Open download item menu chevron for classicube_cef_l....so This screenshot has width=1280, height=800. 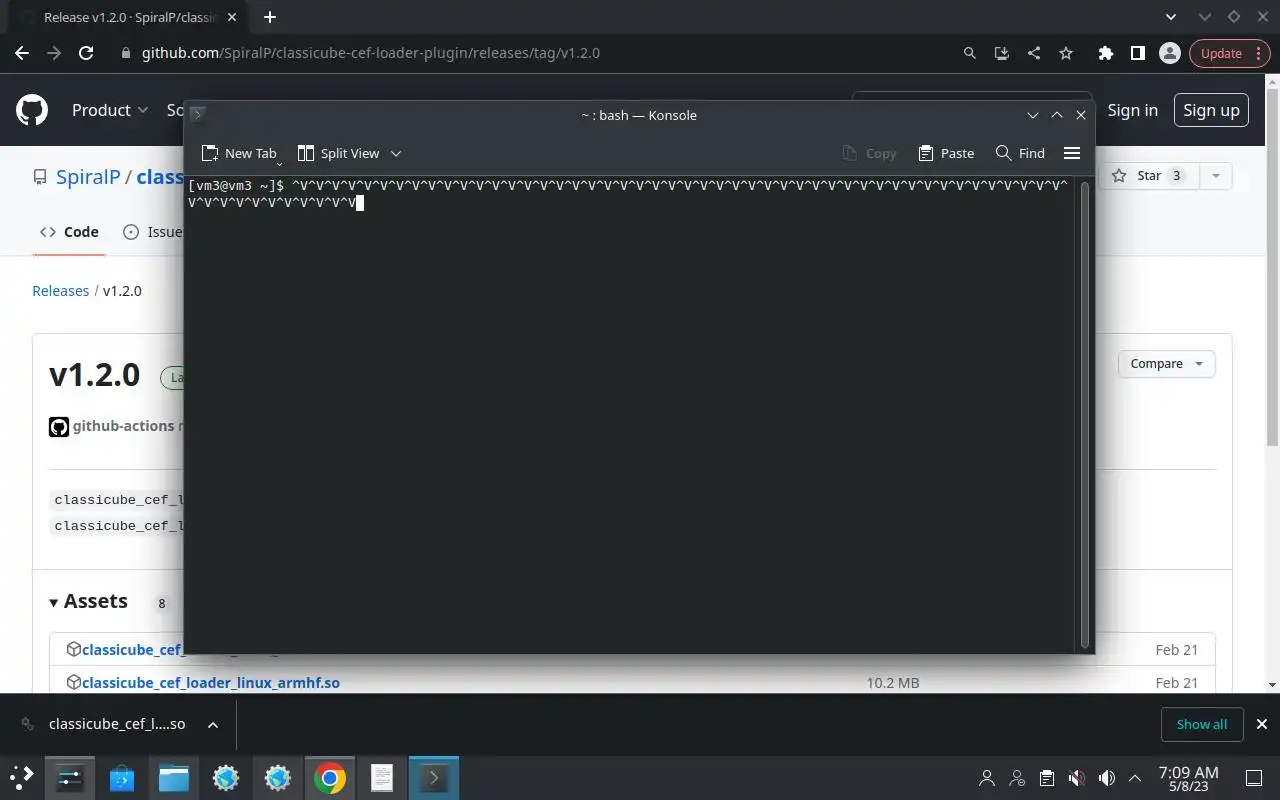click(x=212, y=724)
